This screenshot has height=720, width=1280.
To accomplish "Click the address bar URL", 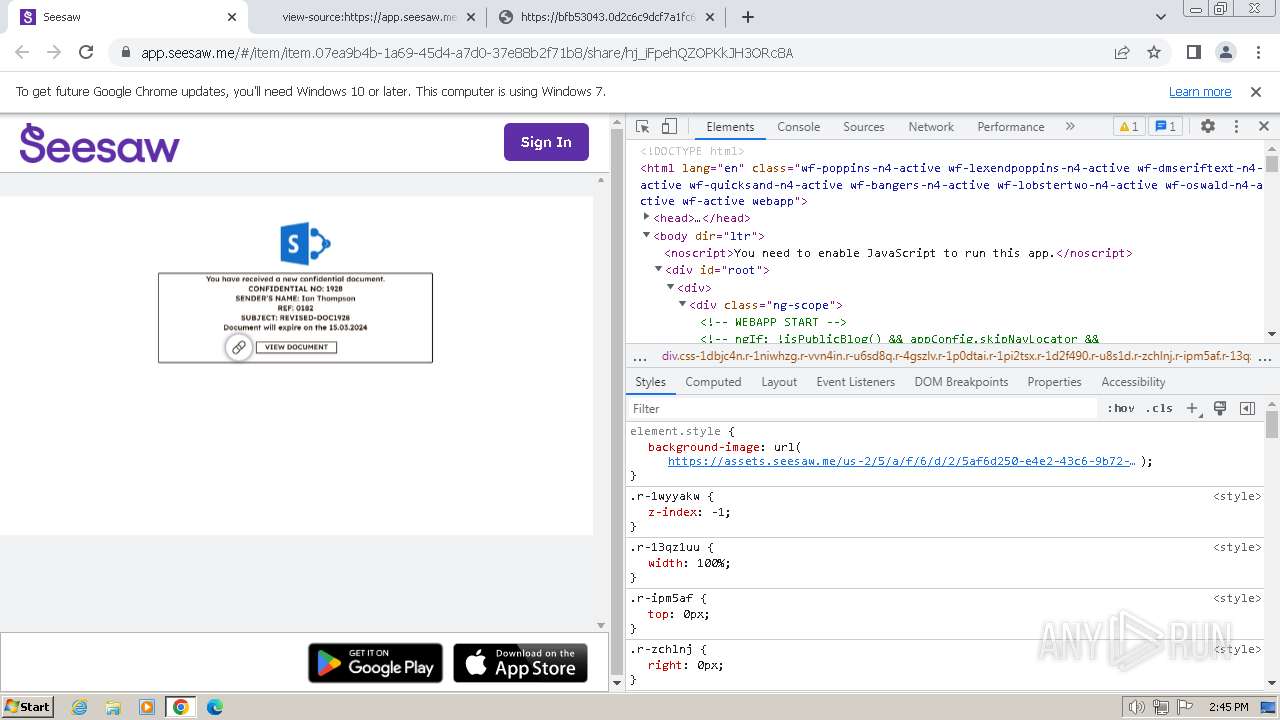I will (467, 53).
